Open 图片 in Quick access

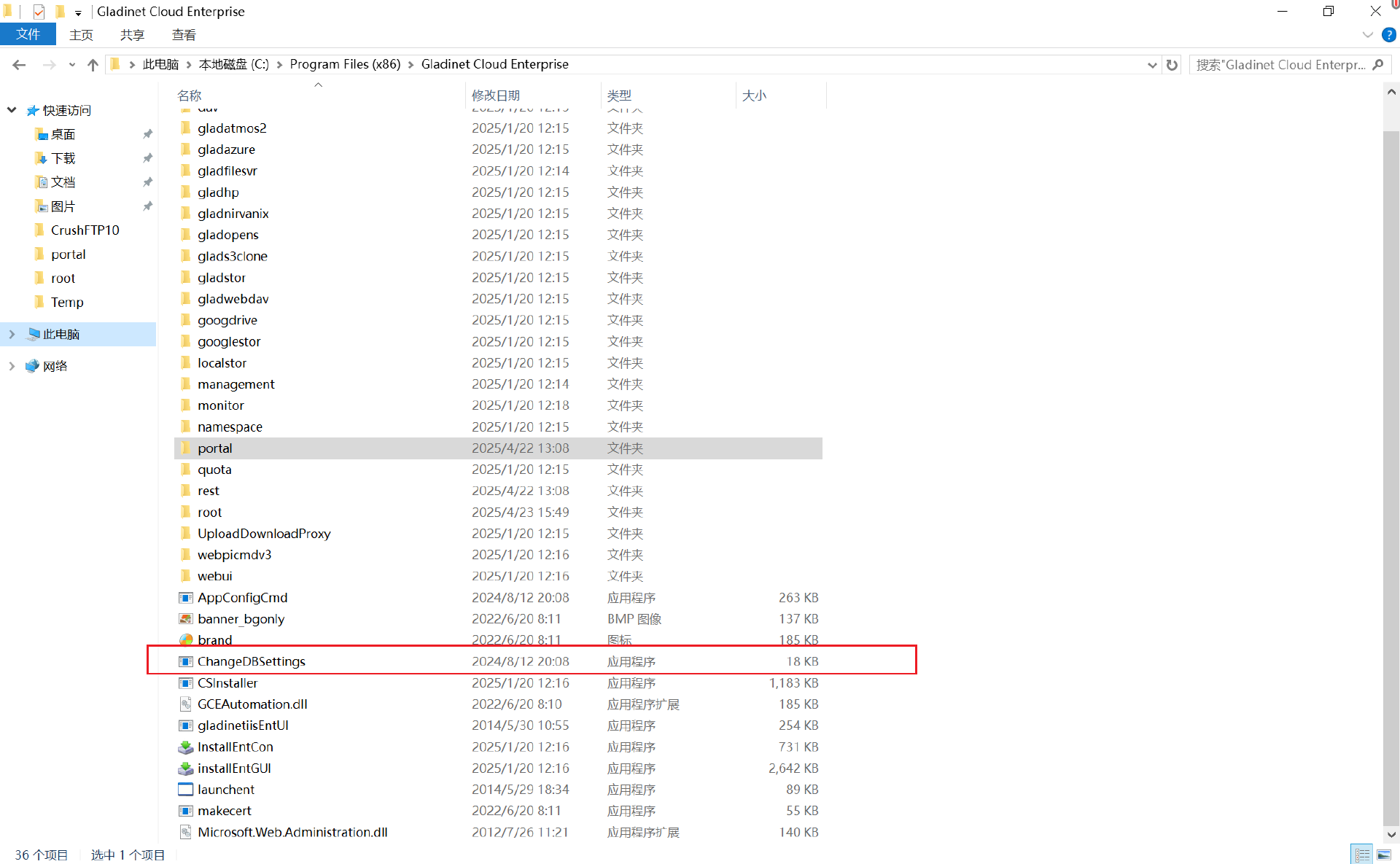[x=63, y=206]
